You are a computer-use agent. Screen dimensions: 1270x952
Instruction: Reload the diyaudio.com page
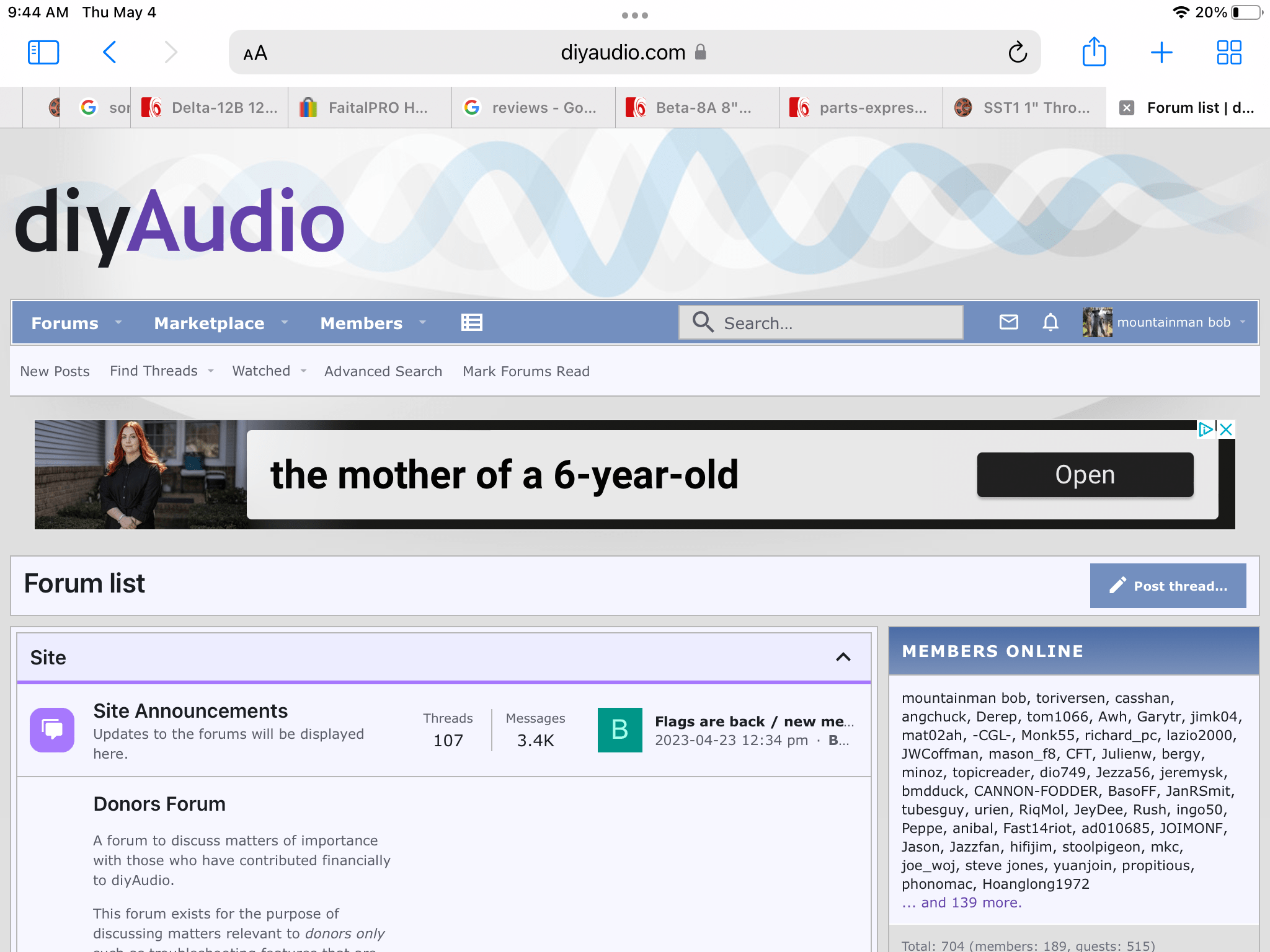pyautogui.click(x=1017, y=53)
